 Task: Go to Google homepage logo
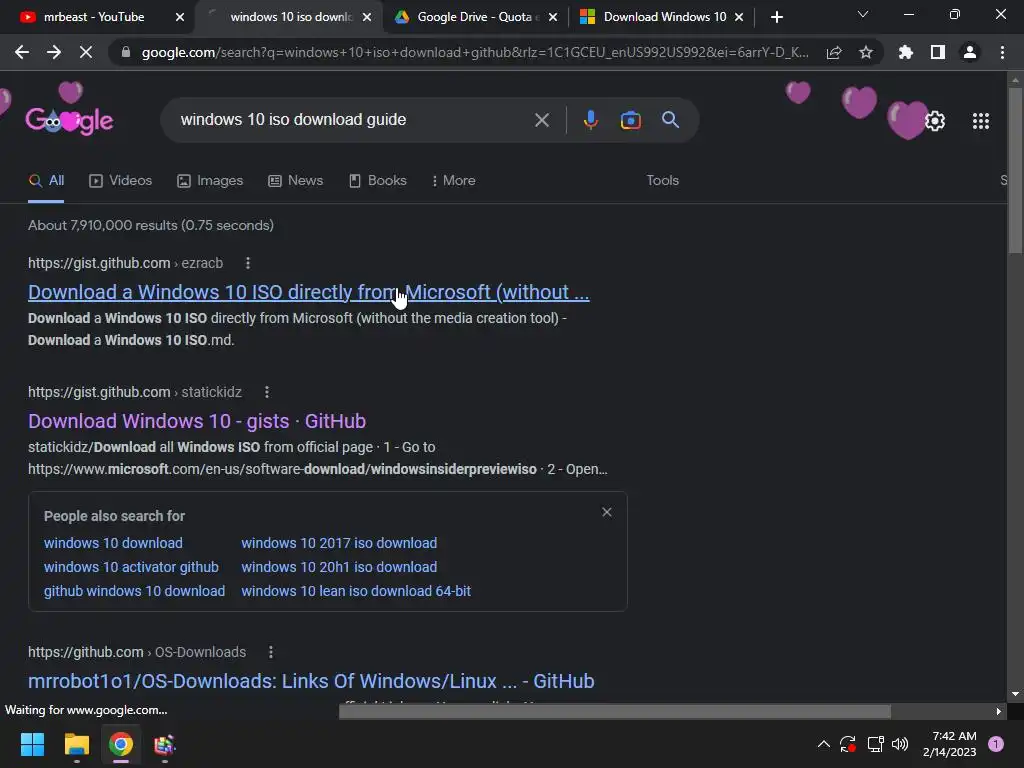pyautogui.click(x=69, y=120)
